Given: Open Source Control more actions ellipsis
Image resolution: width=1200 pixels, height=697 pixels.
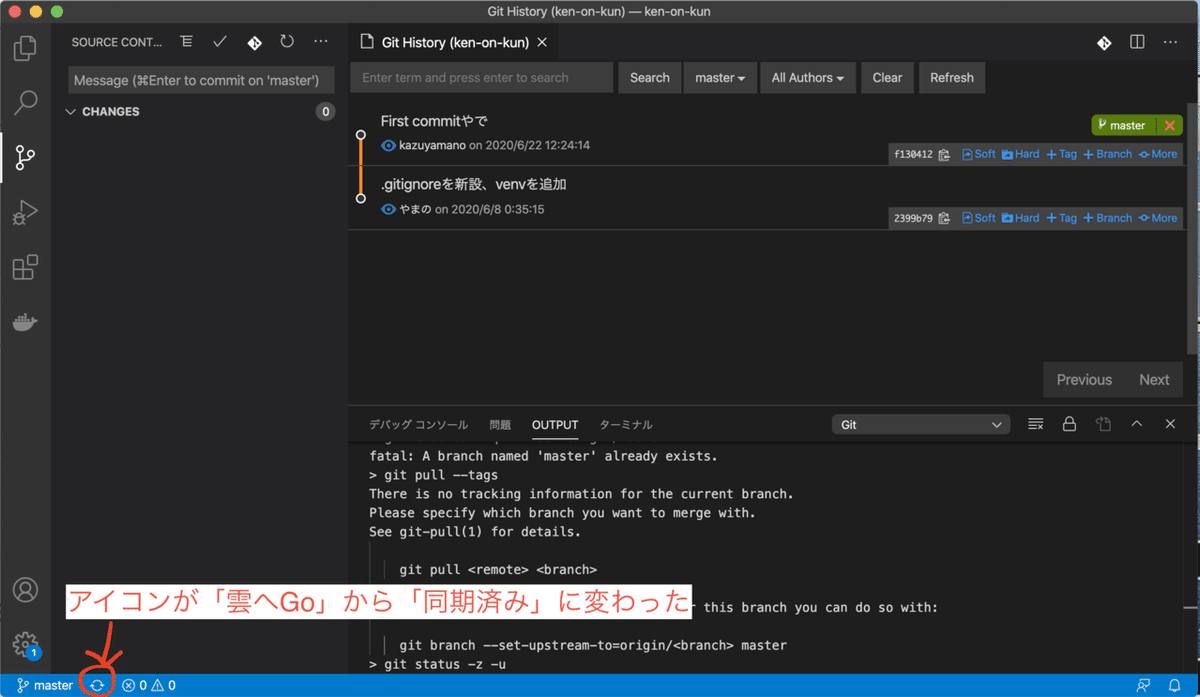Looking at the screenshot, I should (x=320, y=42).
